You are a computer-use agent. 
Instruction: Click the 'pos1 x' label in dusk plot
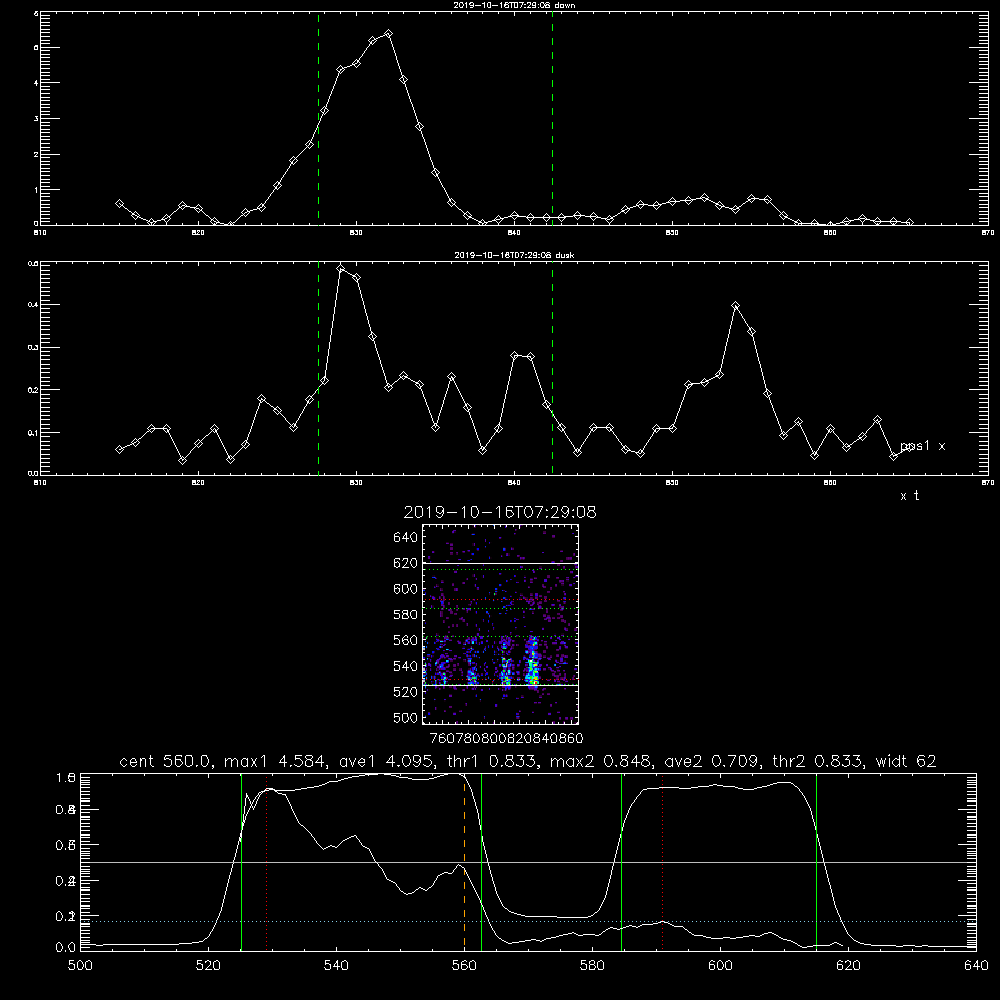922,446
